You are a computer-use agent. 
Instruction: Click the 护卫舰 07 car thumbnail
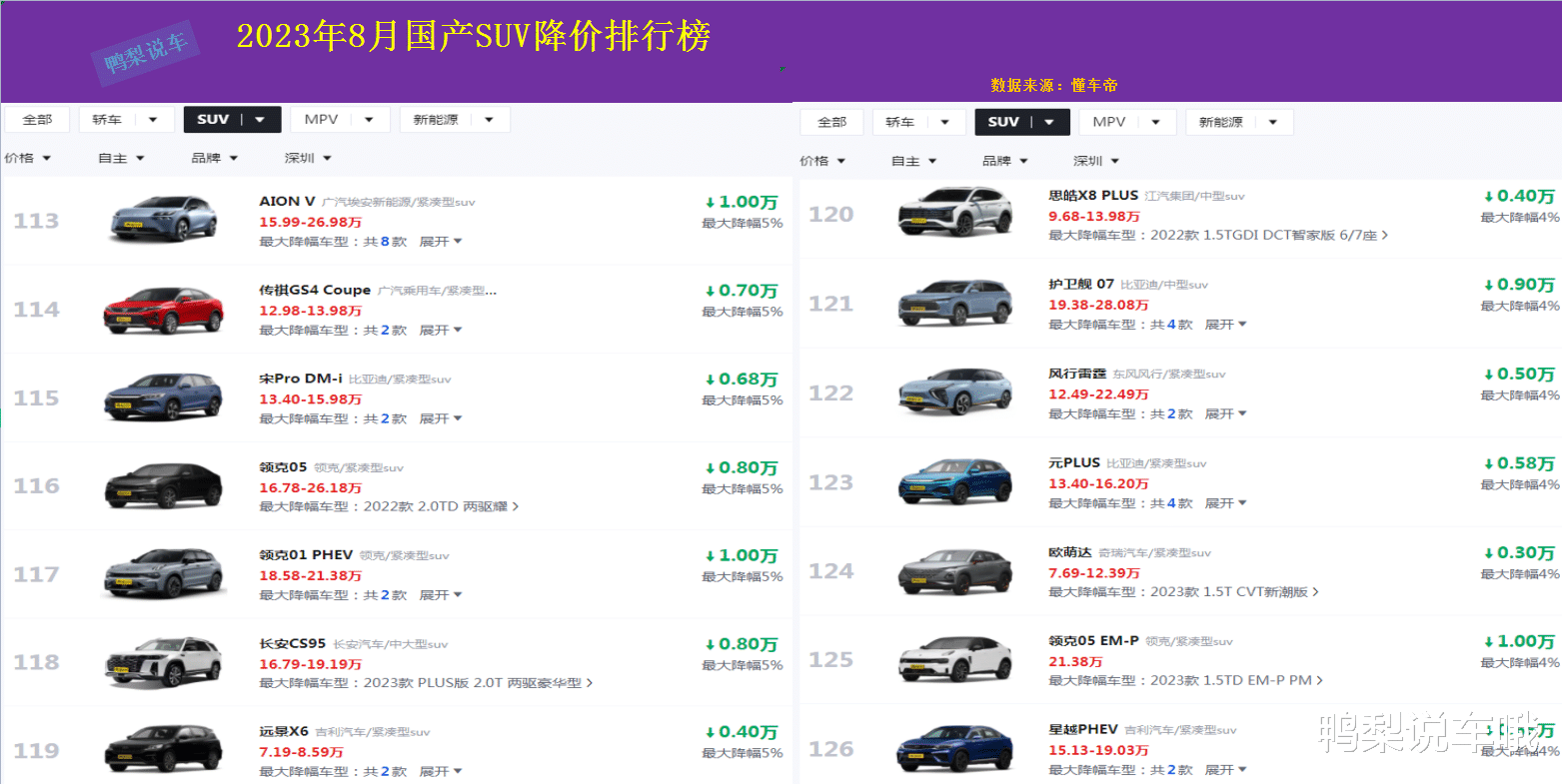956,303
